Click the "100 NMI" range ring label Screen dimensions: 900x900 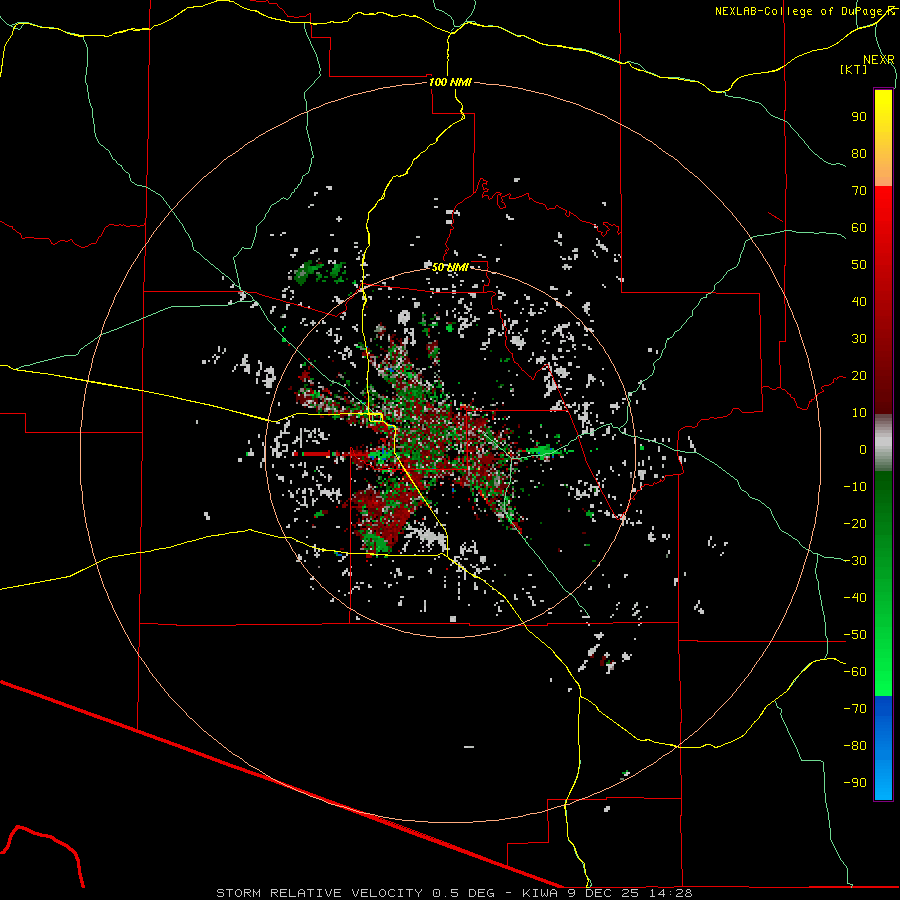tap(450, 82)
